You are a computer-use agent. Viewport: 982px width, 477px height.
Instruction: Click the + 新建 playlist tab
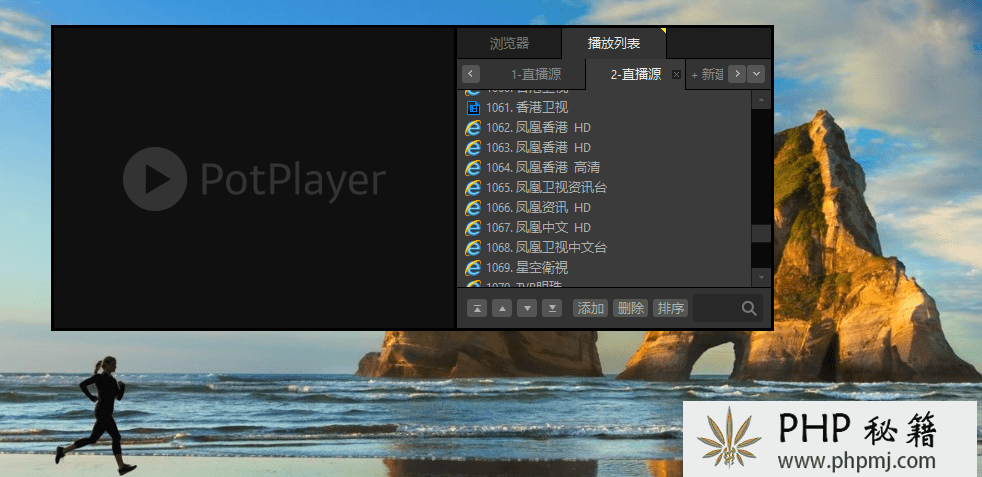[x=707, y=74]
